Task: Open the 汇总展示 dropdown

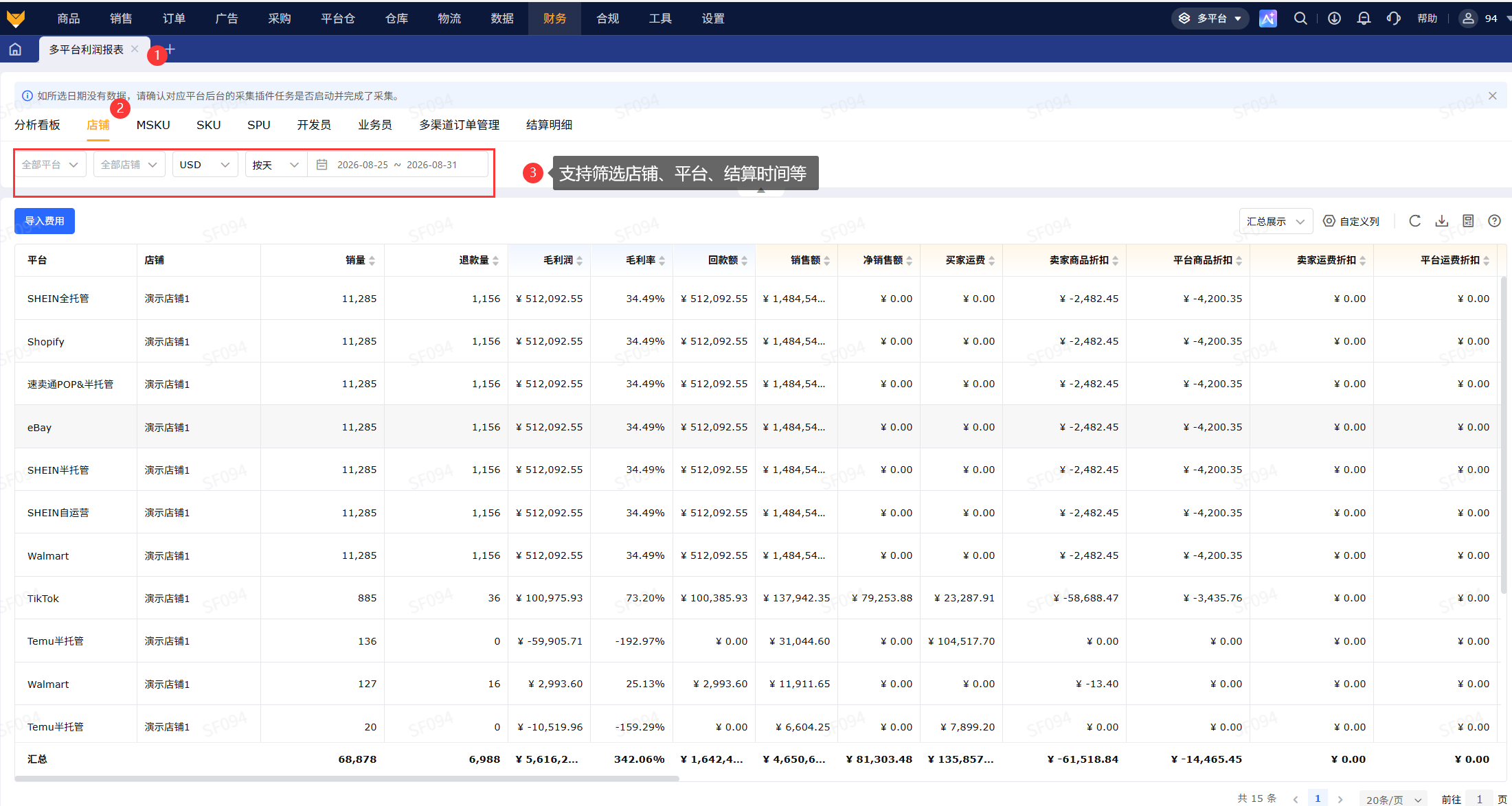Action: pos(1276,221)
